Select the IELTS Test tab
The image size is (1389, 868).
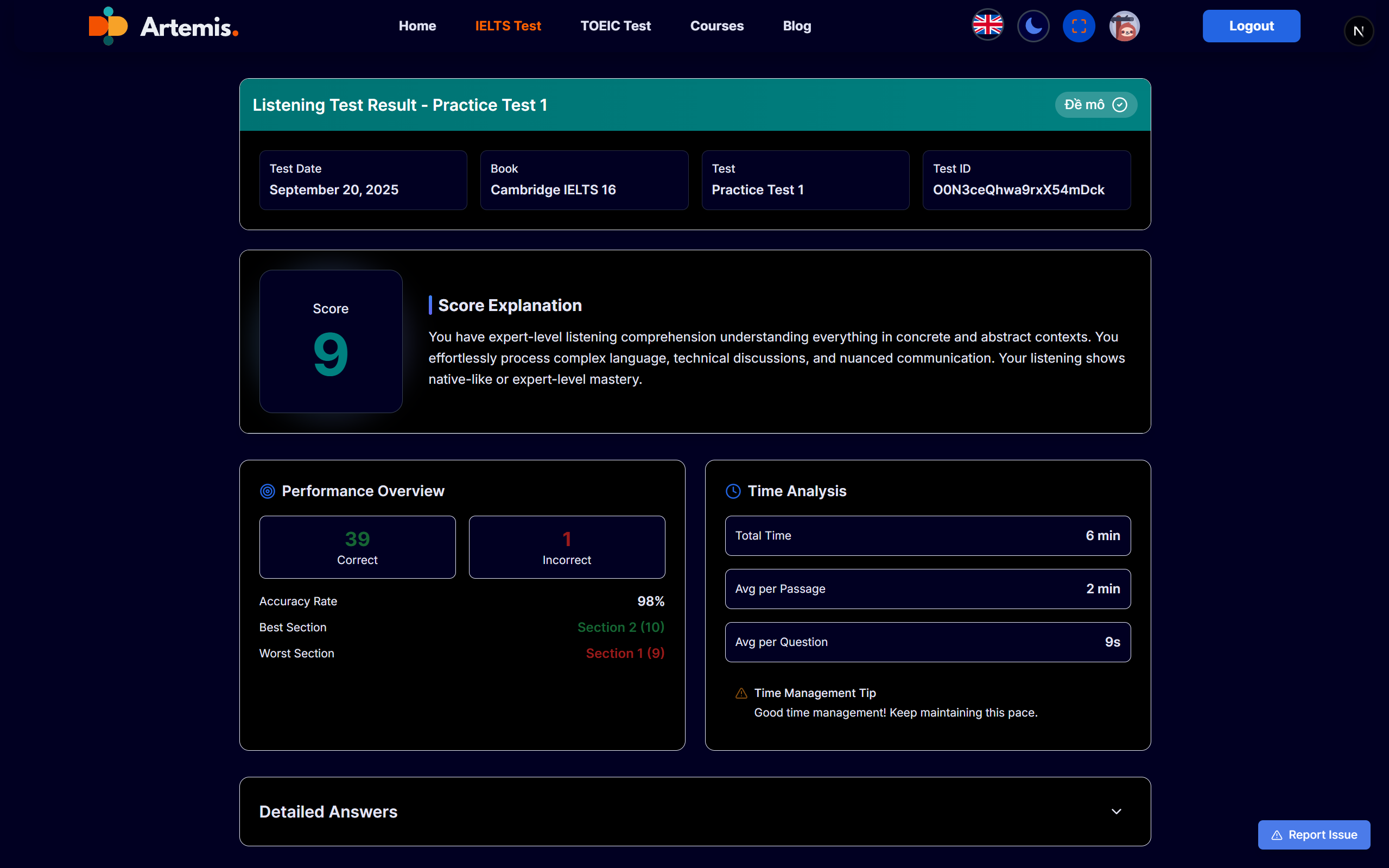508,26
